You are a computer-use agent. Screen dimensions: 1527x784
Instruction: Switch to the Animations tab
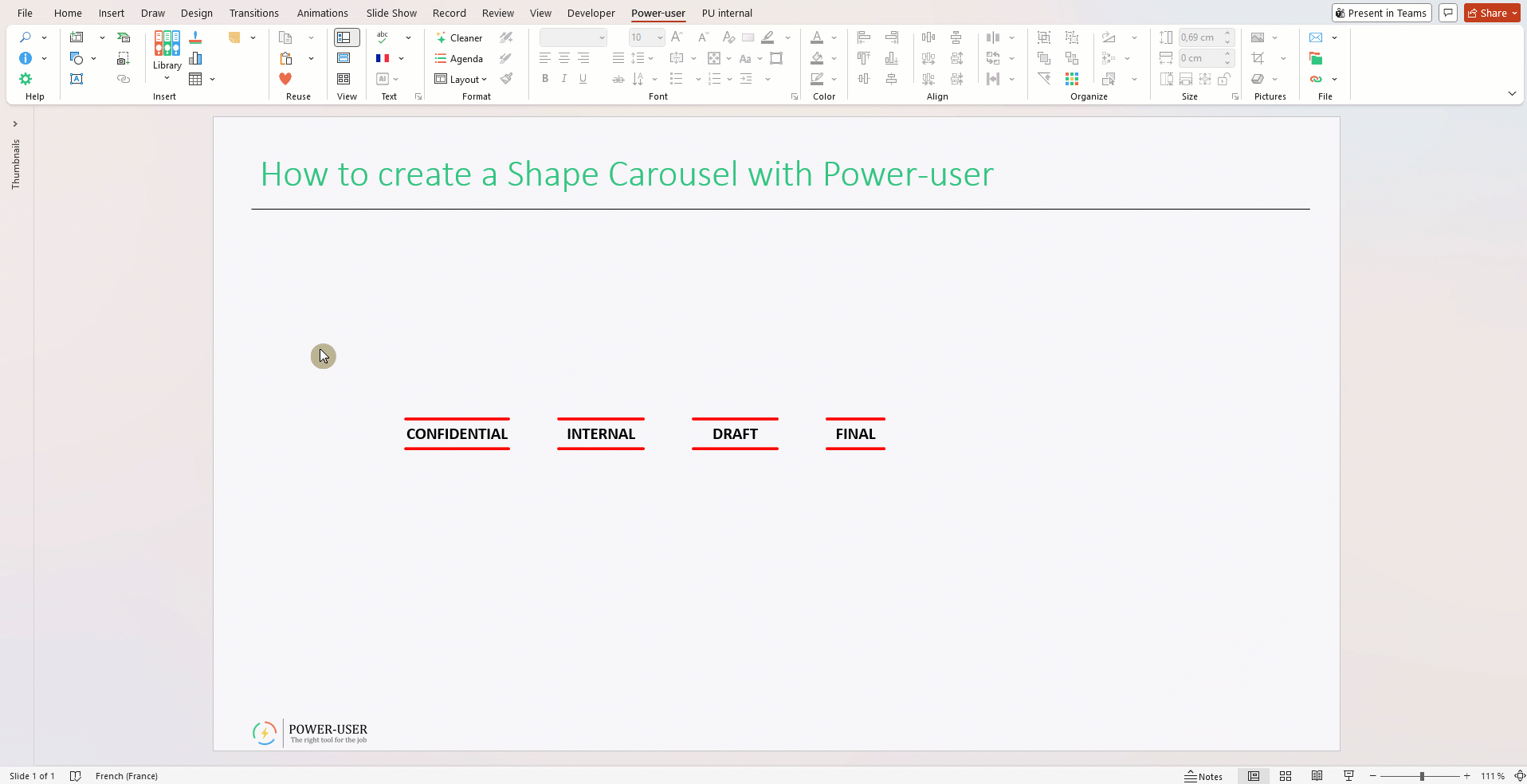[322, 13]
